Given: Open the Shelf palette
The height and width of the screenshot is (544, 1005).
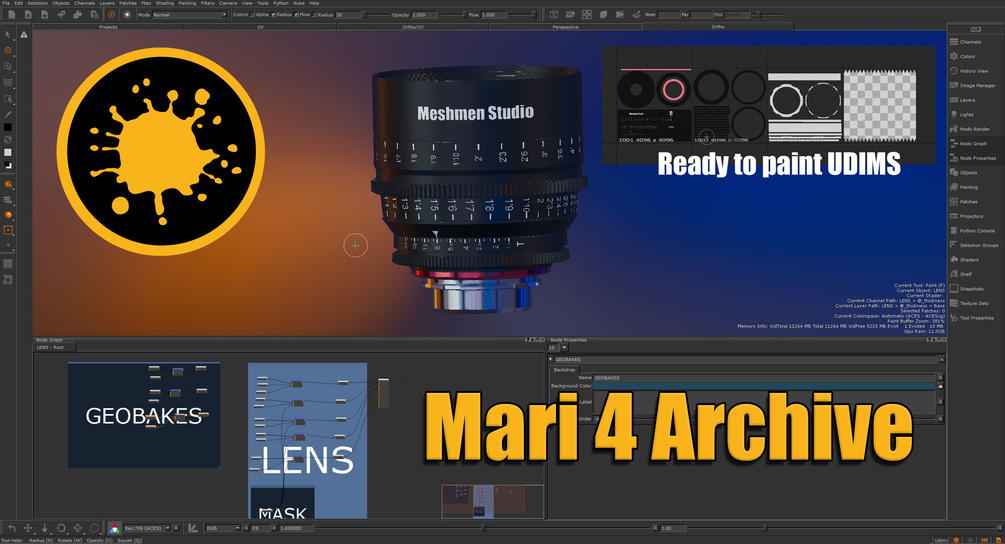Looking at the screenshot, I should [x=961, y=274].
